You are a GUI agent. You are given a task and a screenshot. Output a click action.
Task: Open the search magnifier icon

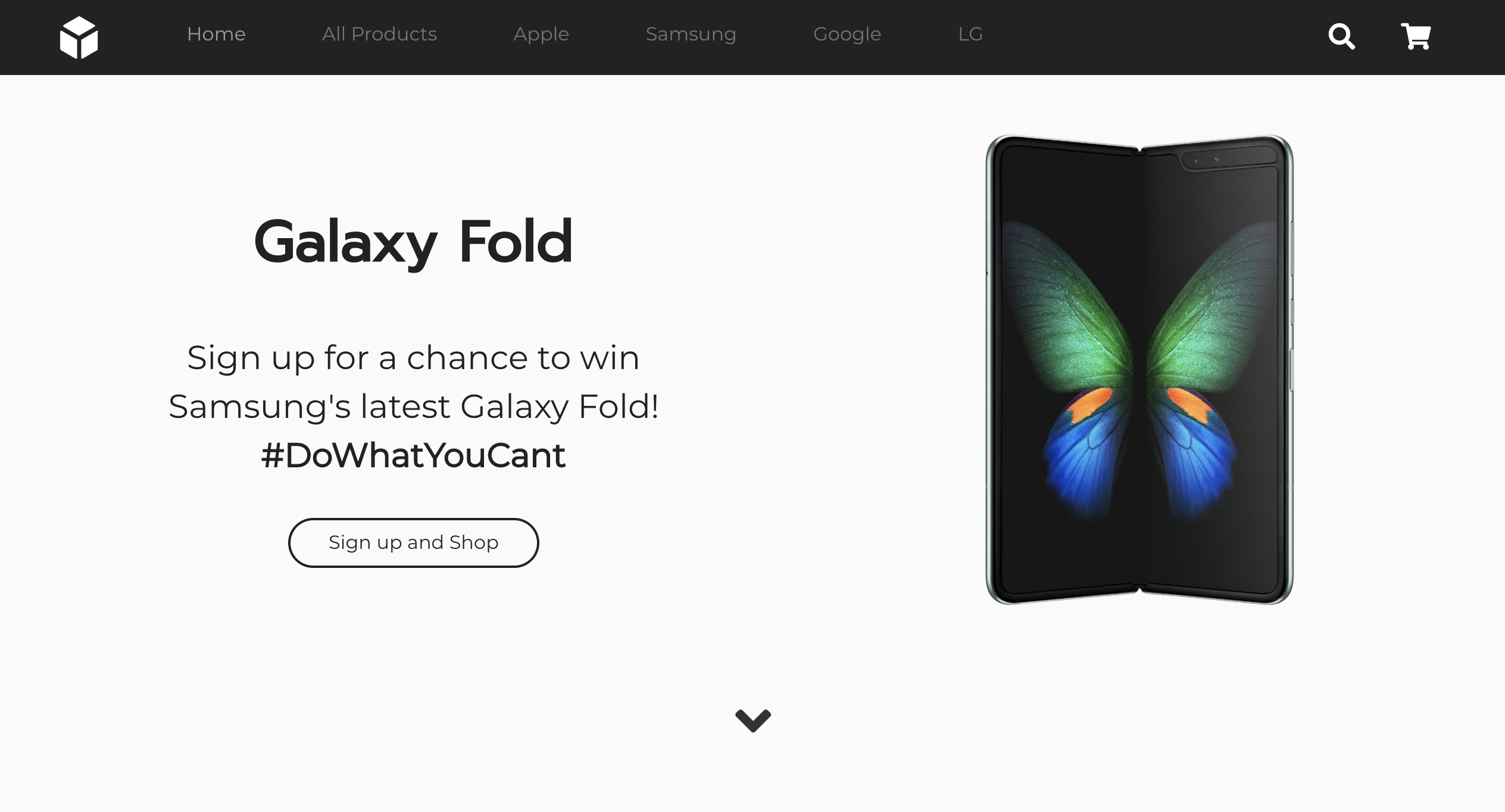pyautogui.click(x=1342, y=36)
